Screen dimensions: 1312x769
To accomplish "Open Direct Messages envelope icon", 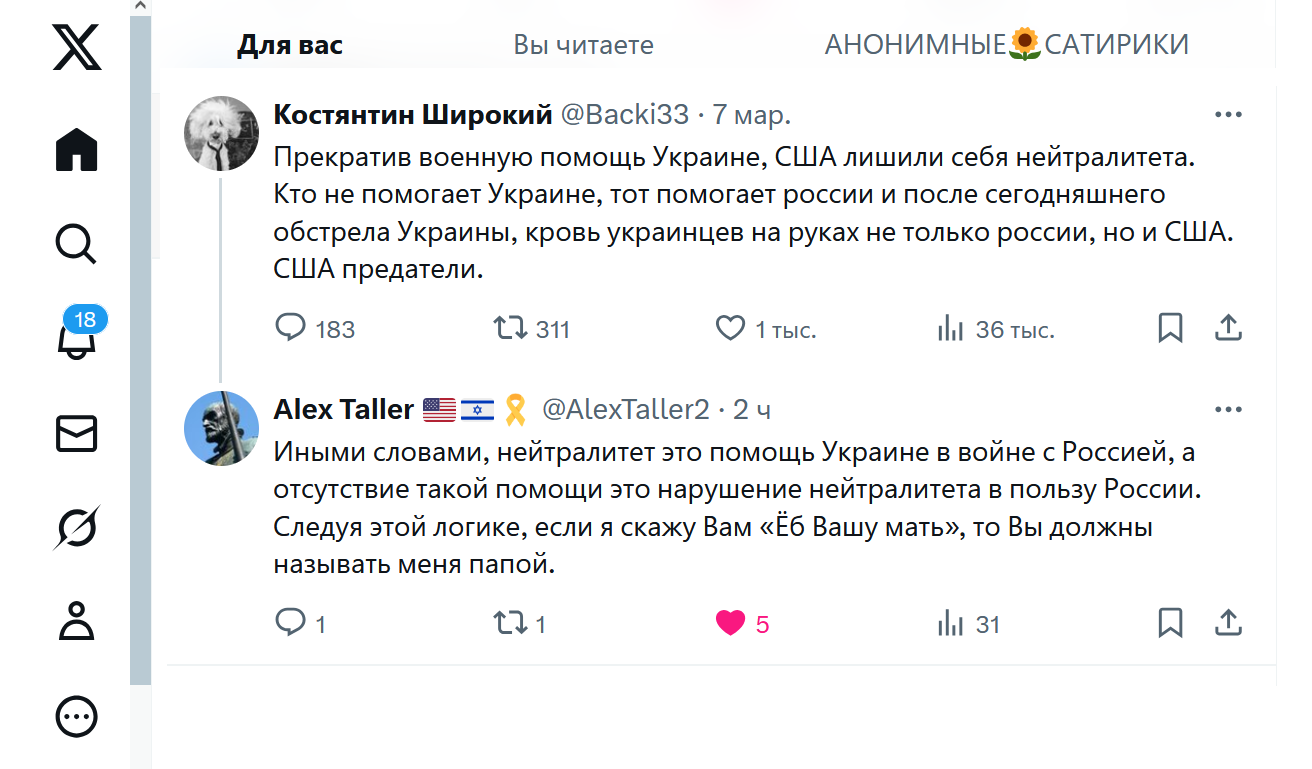I will (77, 434).
